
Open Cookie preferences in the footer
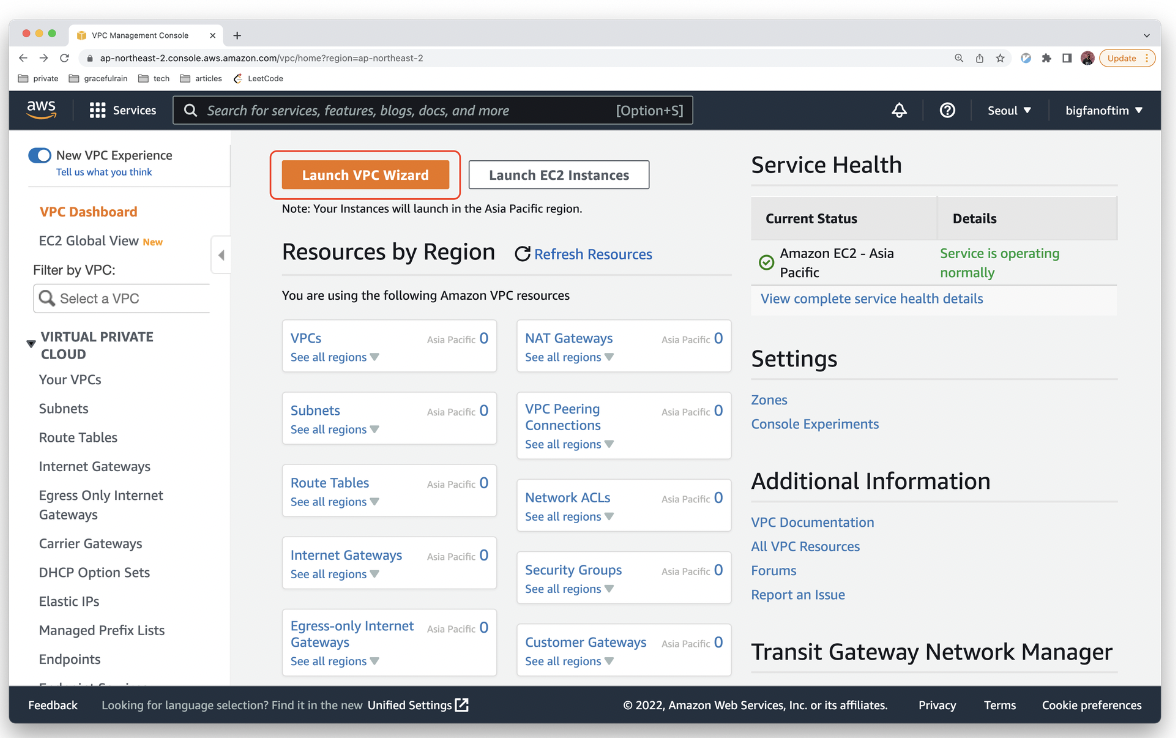(1091, 705)
